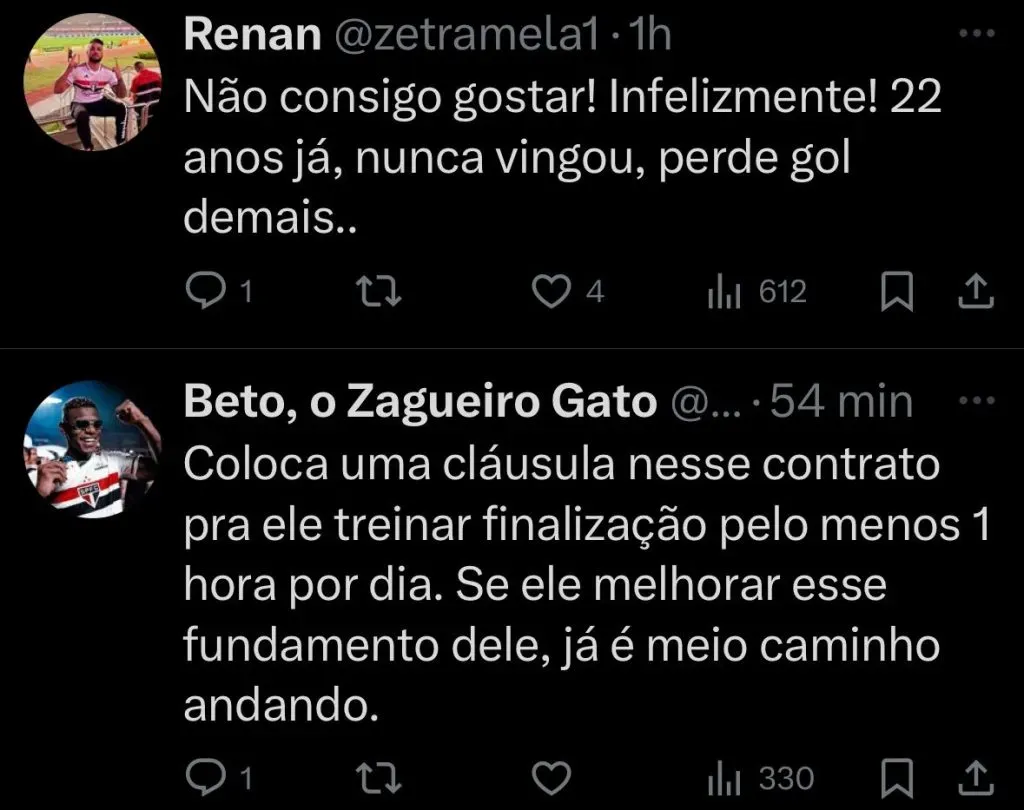View analytics showing 612 views
This screenshot has width=1024, height=810.
tap(722, 291)
